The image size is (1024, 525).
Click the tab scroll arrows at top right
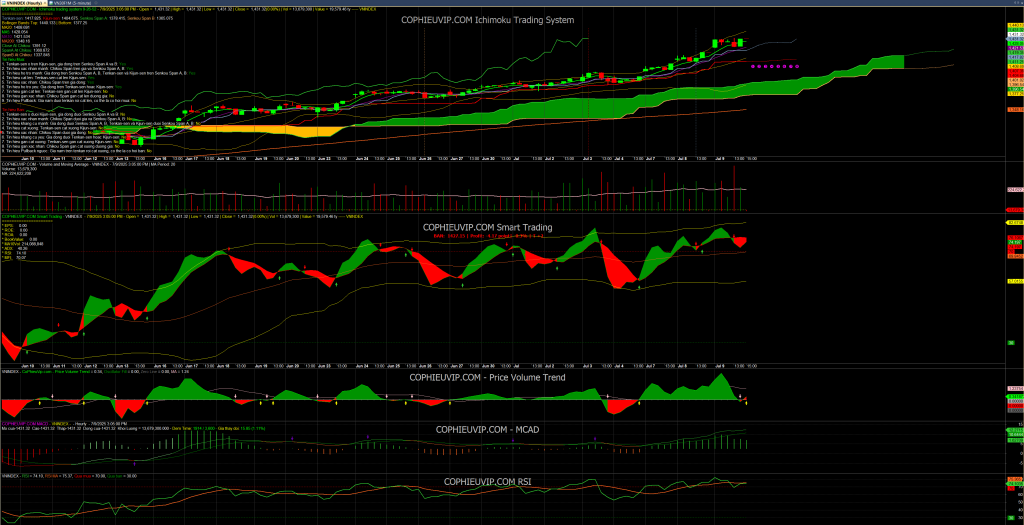(1018, 3)
